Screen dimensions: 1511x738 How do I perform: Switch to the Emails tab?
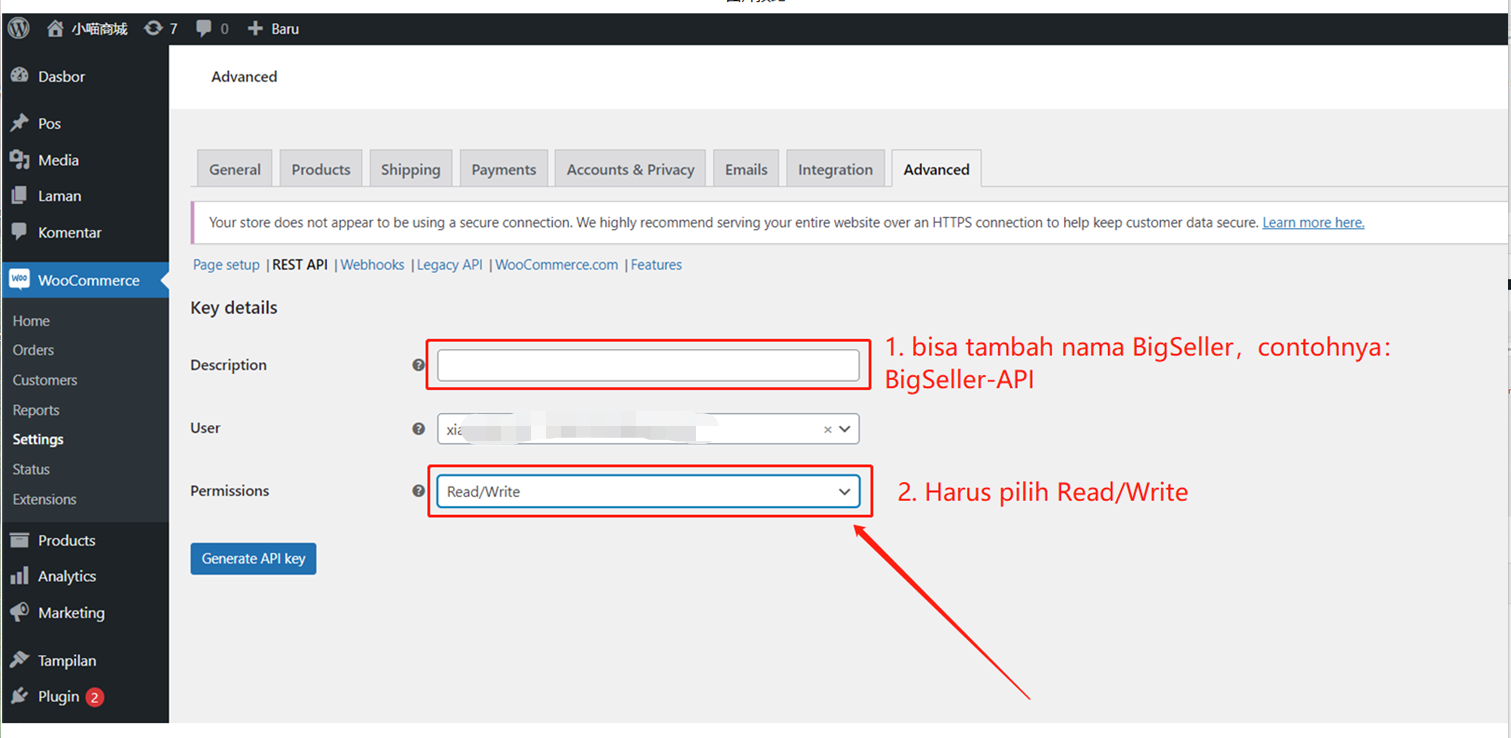(747, 169)
